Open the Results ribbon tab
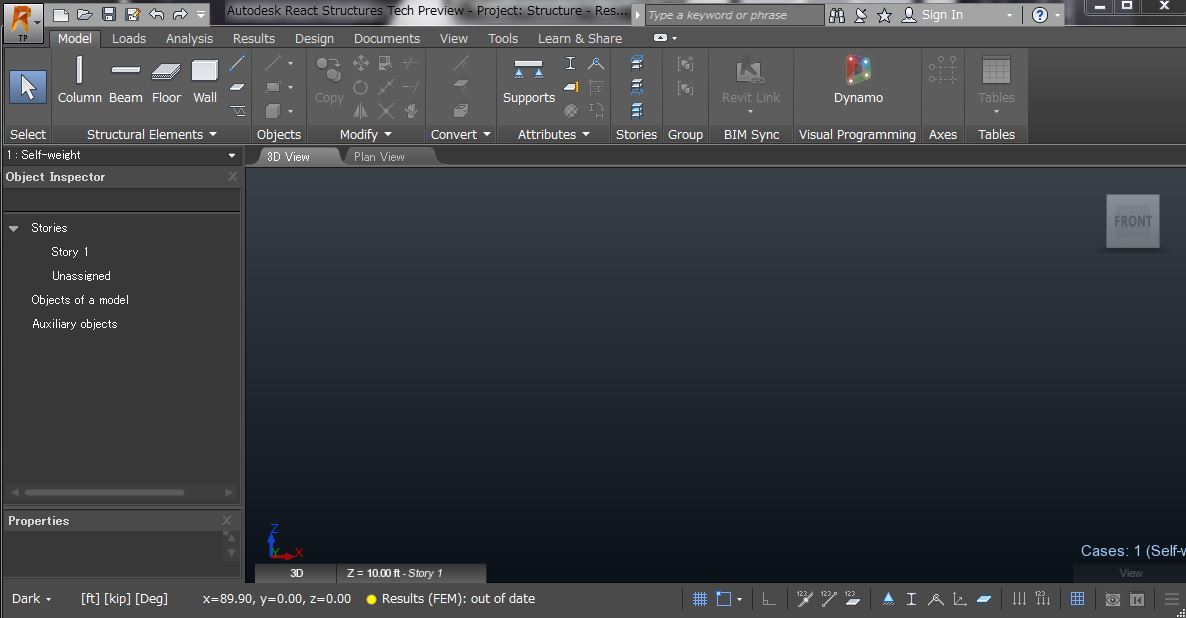The height and width of the screenshot is (618, 1186). [253, 39]
